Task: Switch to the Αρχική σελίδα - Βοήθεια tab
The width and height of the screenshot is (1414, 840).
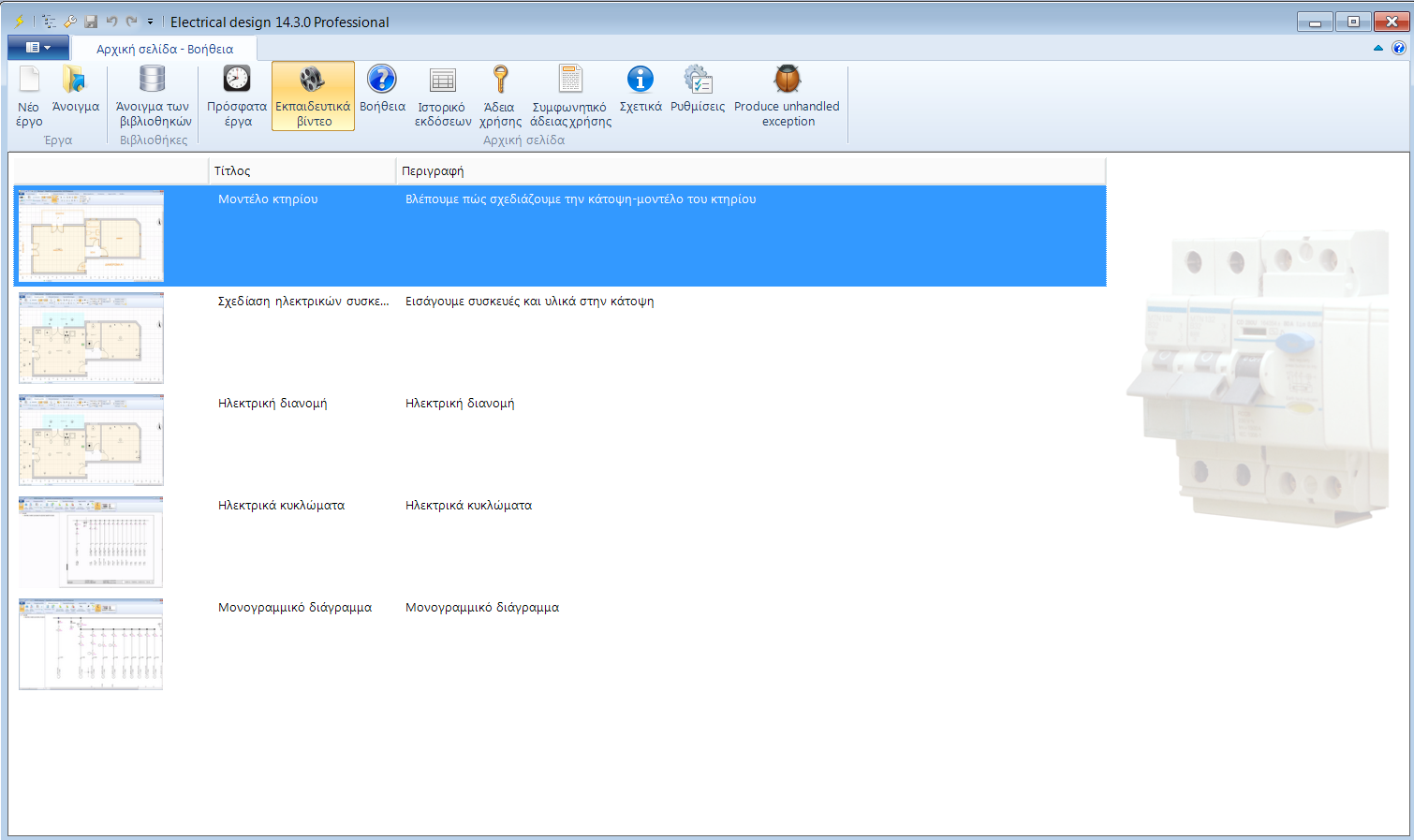Action: tap(165, 47)
